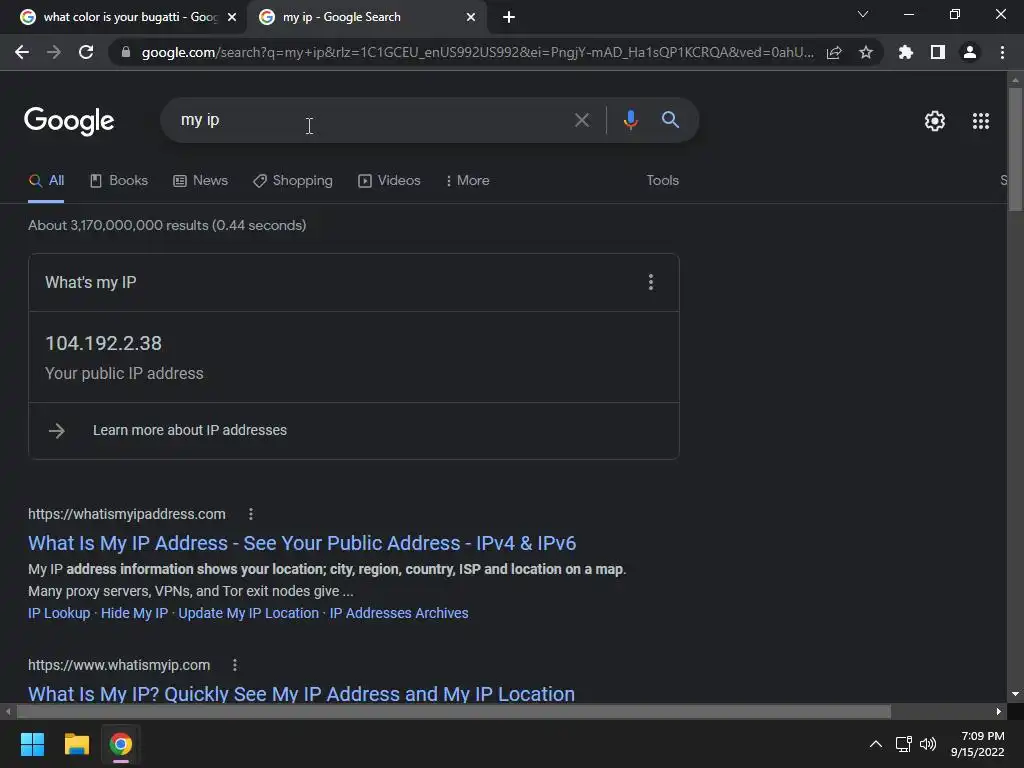This screenshot has width=1024, height=768.
Task: Select the All results tab
Action: (46, 181)
